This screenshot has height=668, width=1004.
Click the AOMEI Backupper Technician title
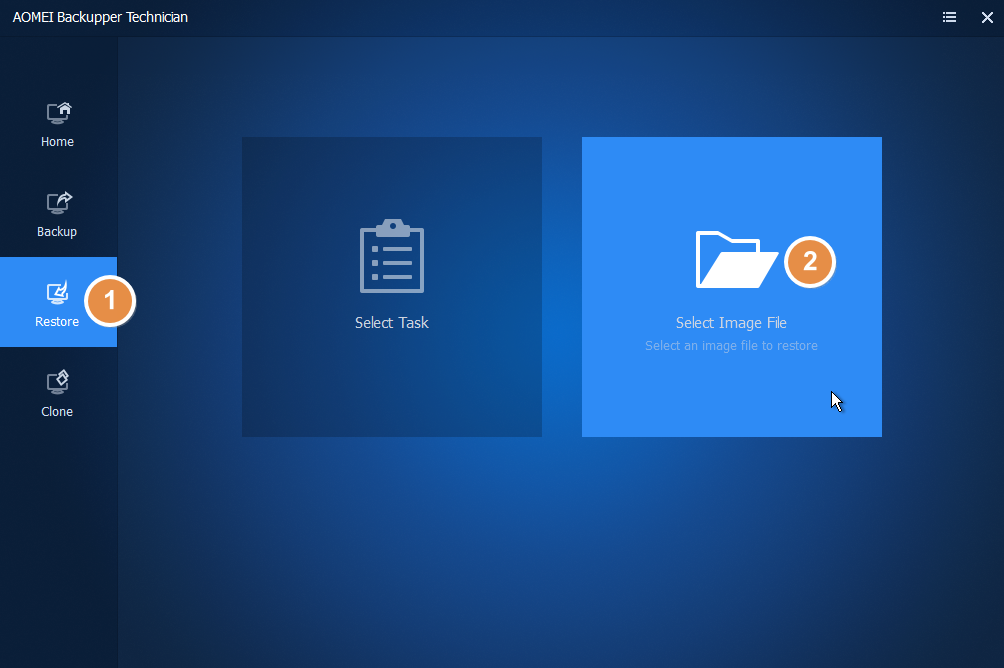101,17
